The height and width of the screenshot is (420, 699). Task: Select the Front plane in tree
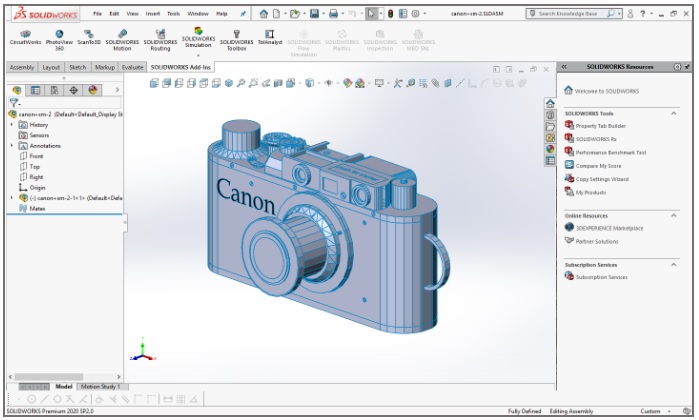pos(31,156)
